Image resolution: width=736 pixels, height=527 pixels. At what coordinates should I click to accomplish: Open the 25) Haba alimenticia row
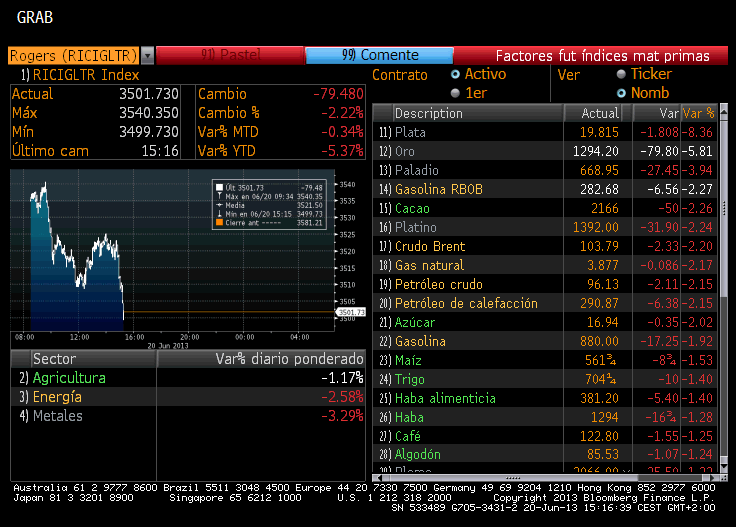coord(545,398)
